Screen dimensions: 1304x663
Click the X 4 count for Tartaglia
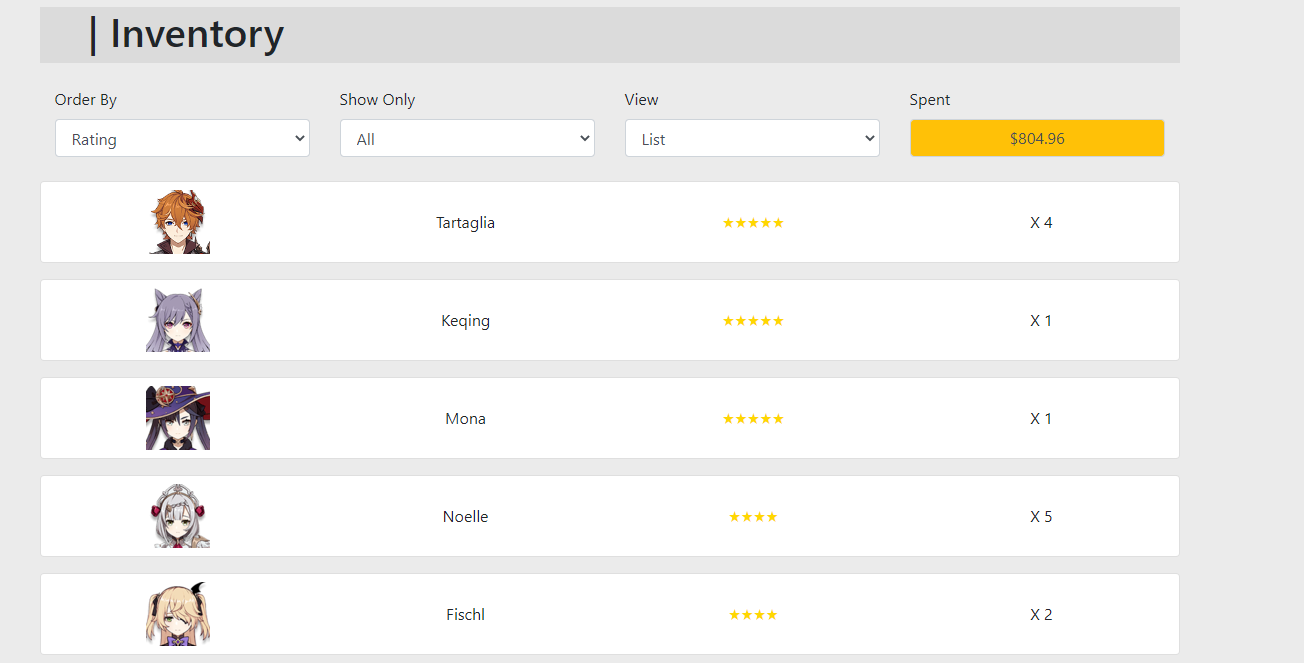[1041, 223]
